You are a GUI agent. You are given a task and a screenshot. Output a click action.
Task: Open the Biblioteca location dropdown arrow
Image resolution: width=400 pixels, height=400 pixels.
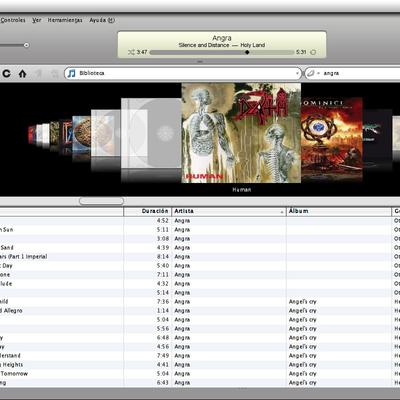pos(297,73)
